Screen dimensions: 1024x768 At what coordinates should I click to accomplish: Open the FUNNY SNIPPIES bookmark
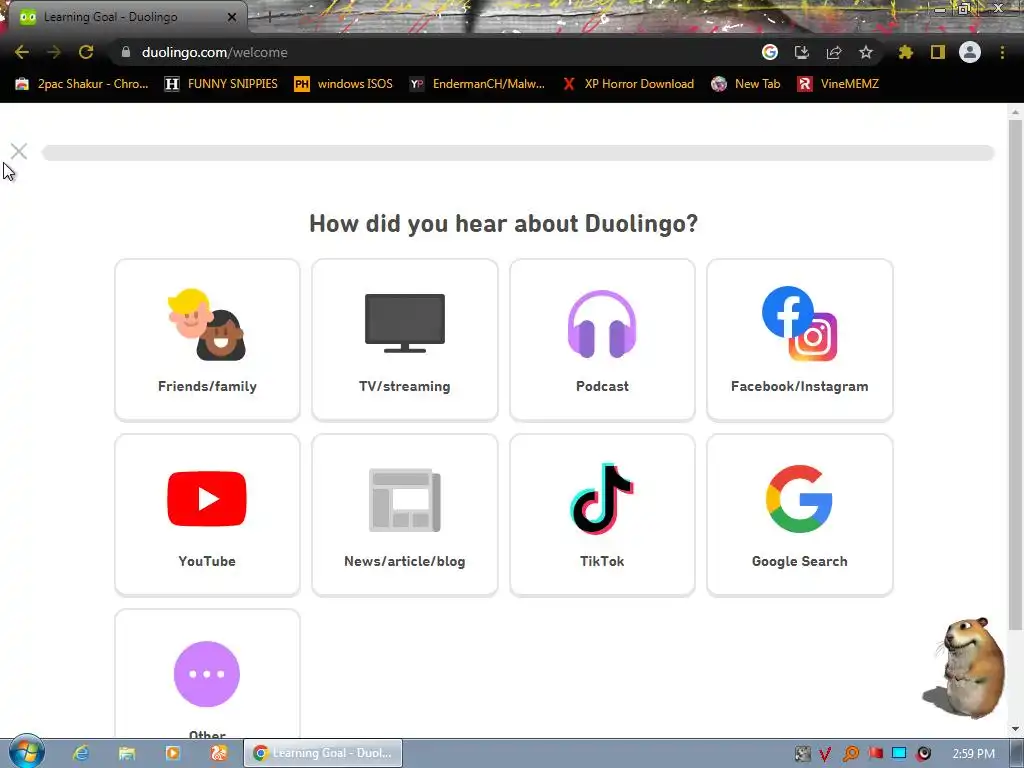[221, 84]
